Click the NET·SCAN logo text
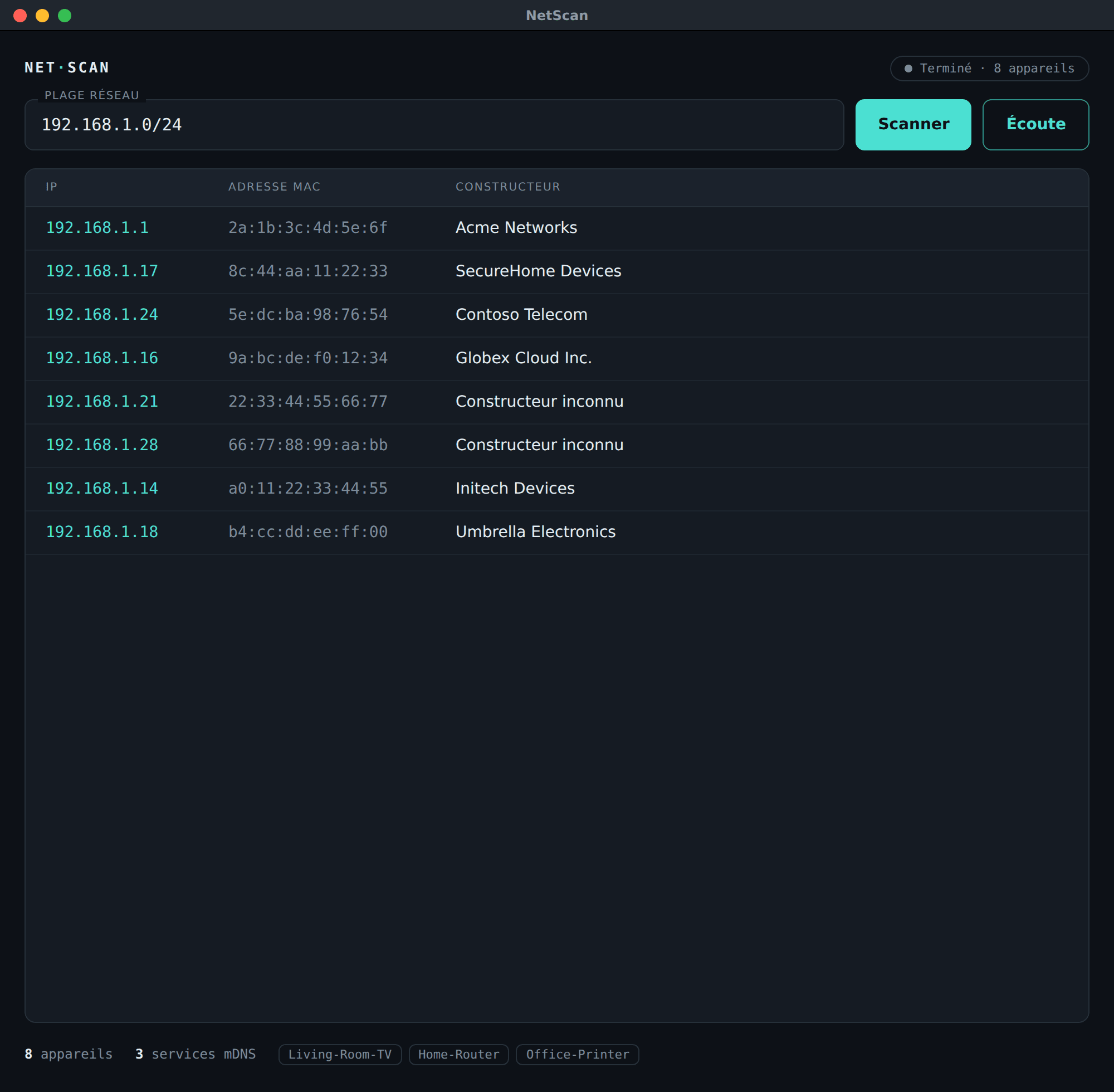The height and width of the screenshot is (1092, 1114). [x=66, y=67]
